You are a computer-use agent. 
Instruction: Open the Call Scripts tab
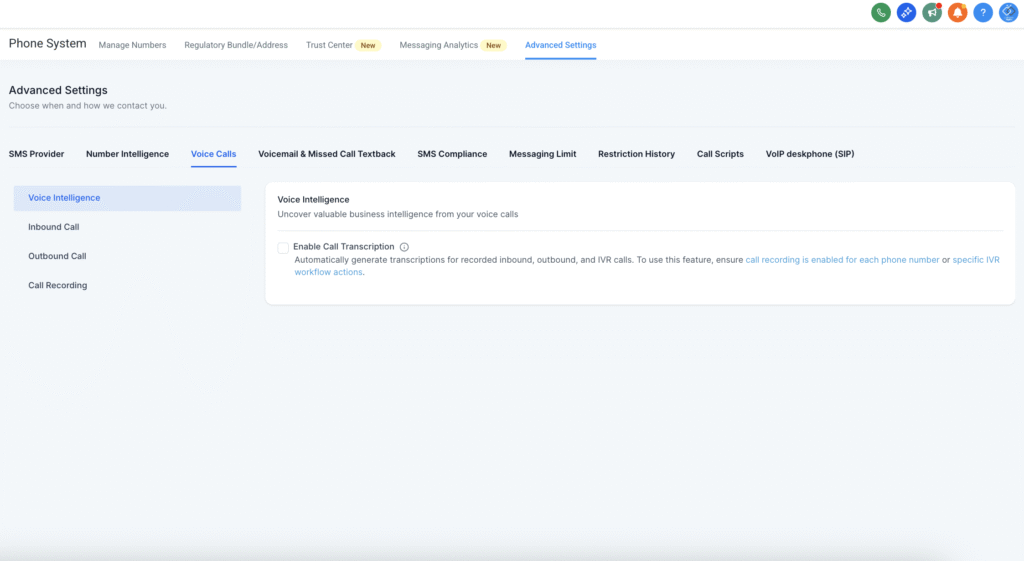click(x=720, y=154)
